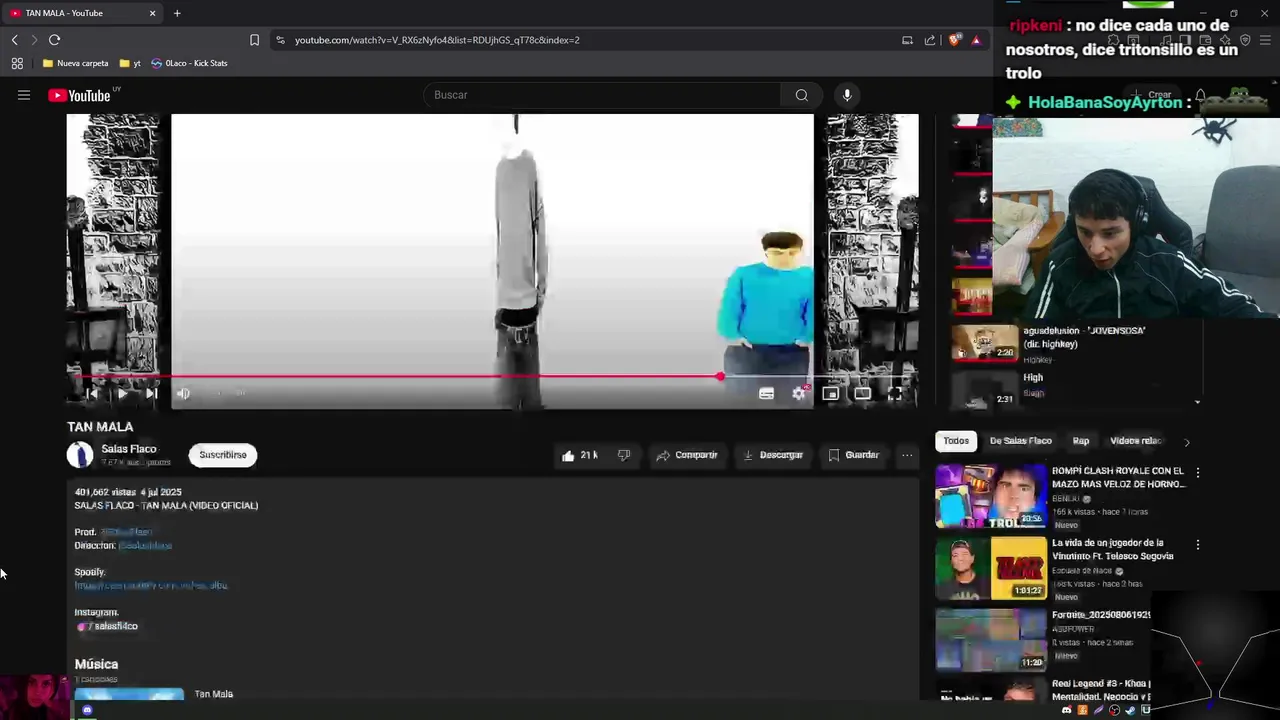This screenshot has width=1280, height=720.
Task: Play the JOVENSOSA playlist item
Action: [1075, 343]
